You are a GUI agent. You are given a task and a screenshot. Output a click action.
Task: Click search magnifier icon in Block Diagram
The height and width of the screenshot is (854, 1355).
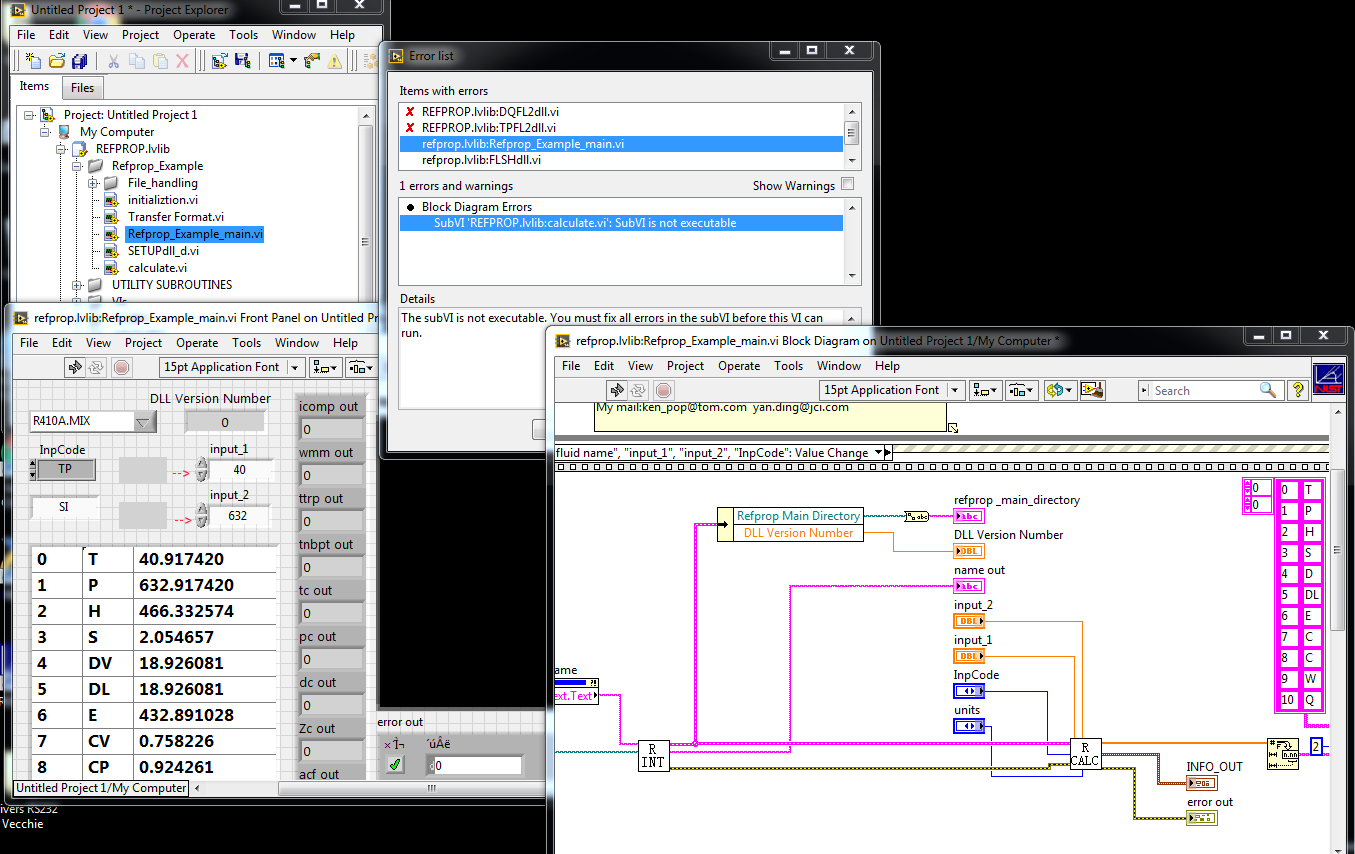tap(1268, 391)
